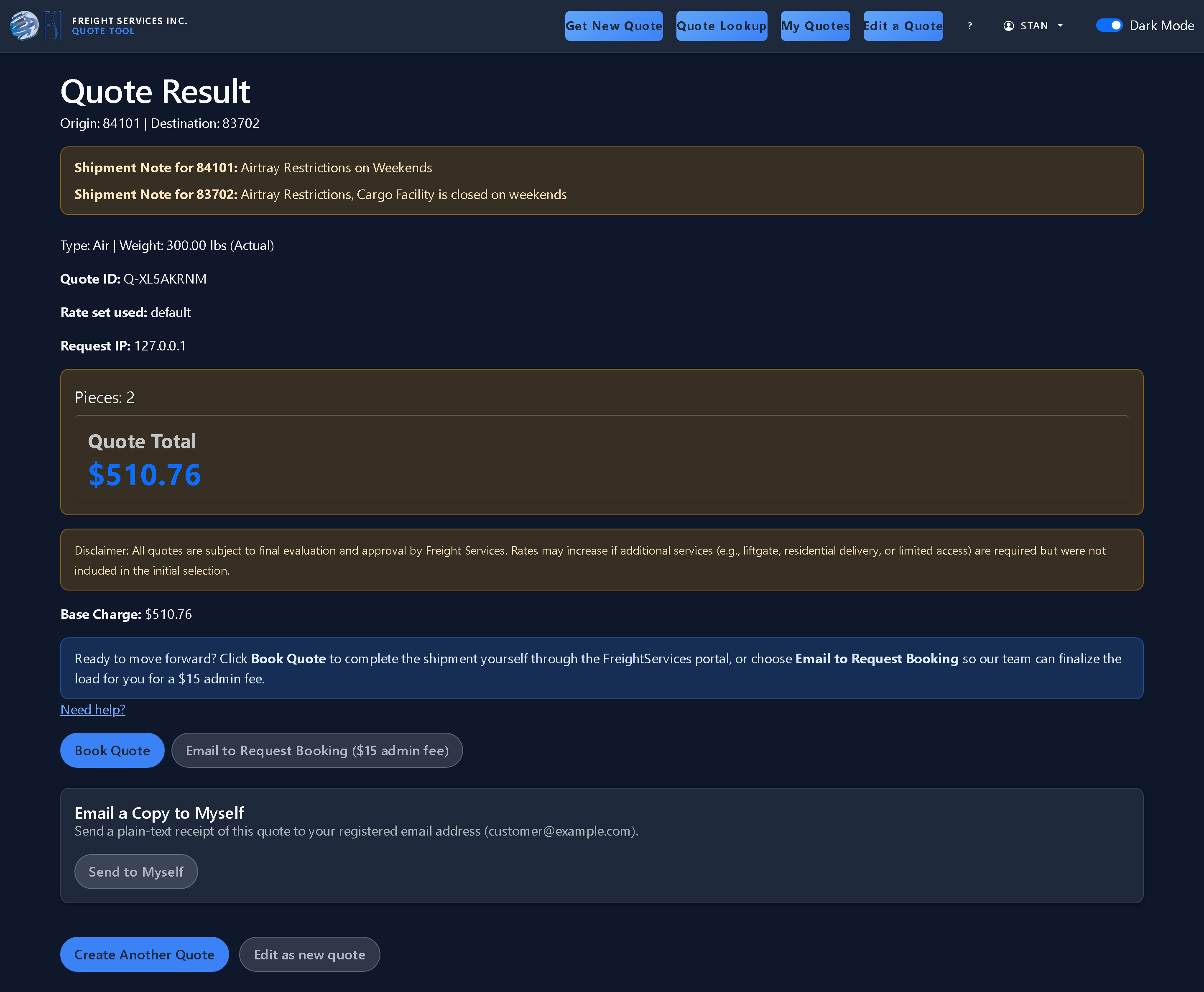
Task: Click the QUOTE TOOL brand text
Action: pos(103,31)
